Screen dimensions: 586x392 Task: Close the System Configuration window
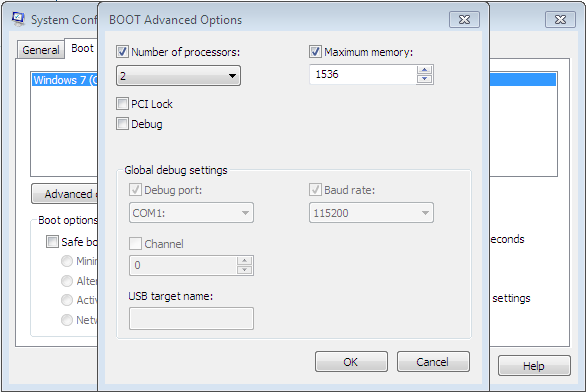tap(560, 19)
